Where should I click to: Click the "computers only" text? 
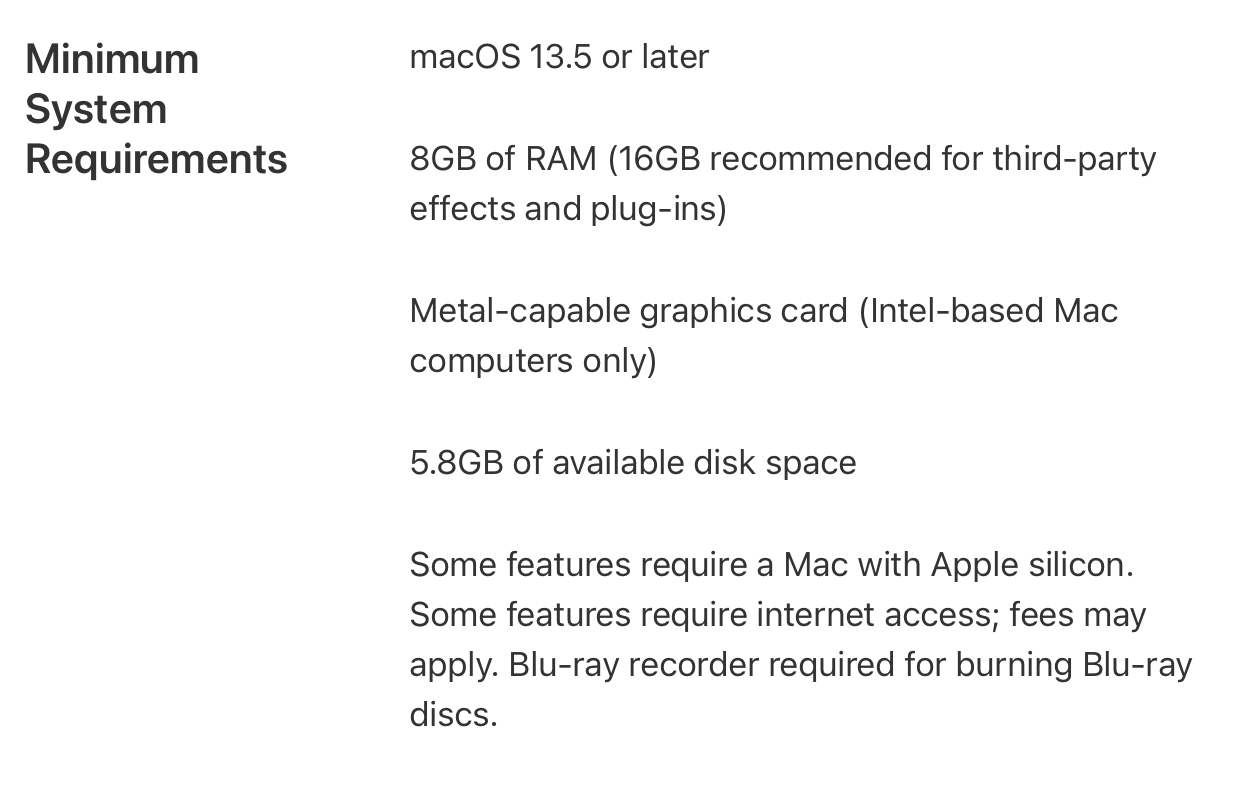click(530, 361)
